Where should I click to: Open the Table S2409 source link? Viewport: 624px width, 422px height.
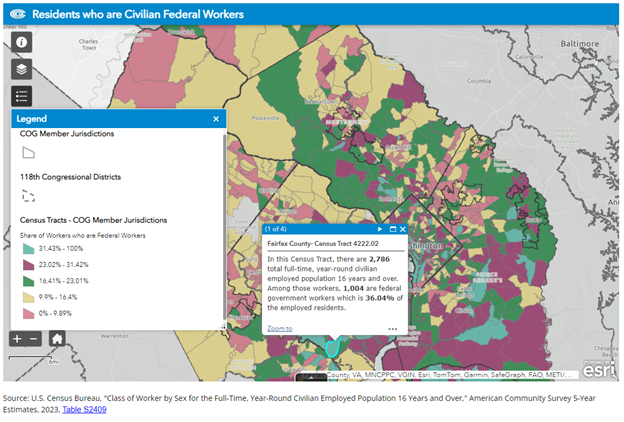tap(84, 409)
